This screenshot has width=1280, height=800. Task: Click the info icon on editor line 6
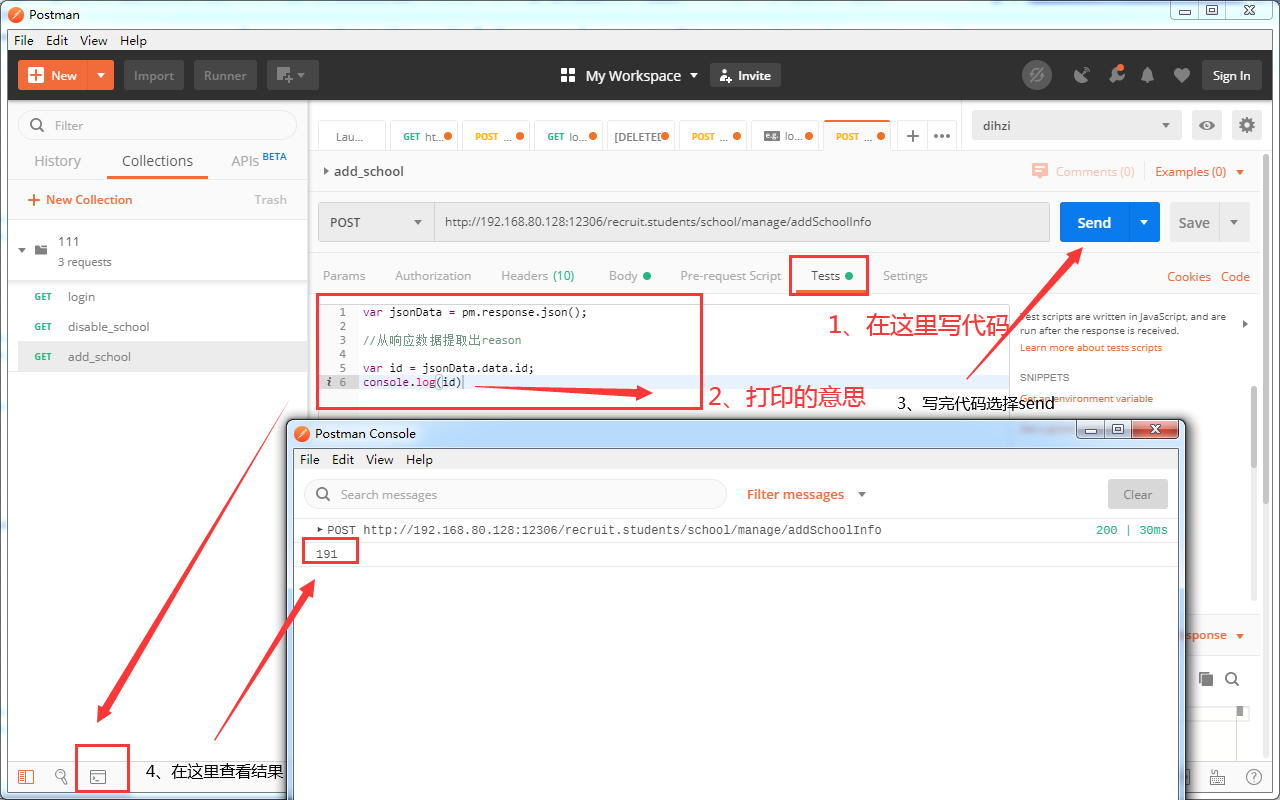click(x=329, y=382)
